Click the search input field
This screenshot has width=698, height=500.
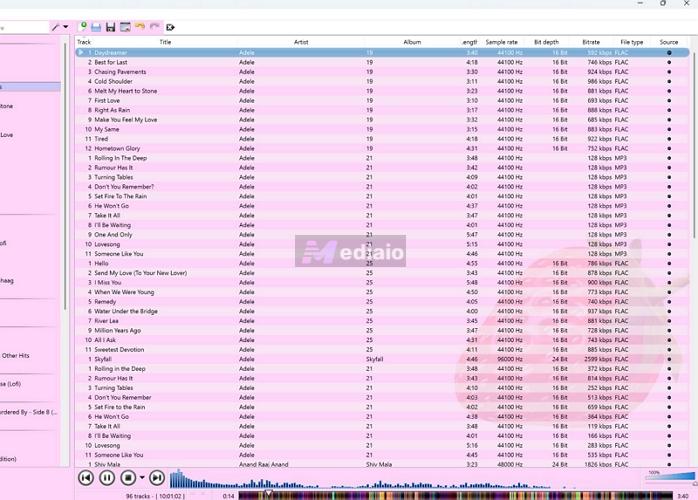pos(24,27)
